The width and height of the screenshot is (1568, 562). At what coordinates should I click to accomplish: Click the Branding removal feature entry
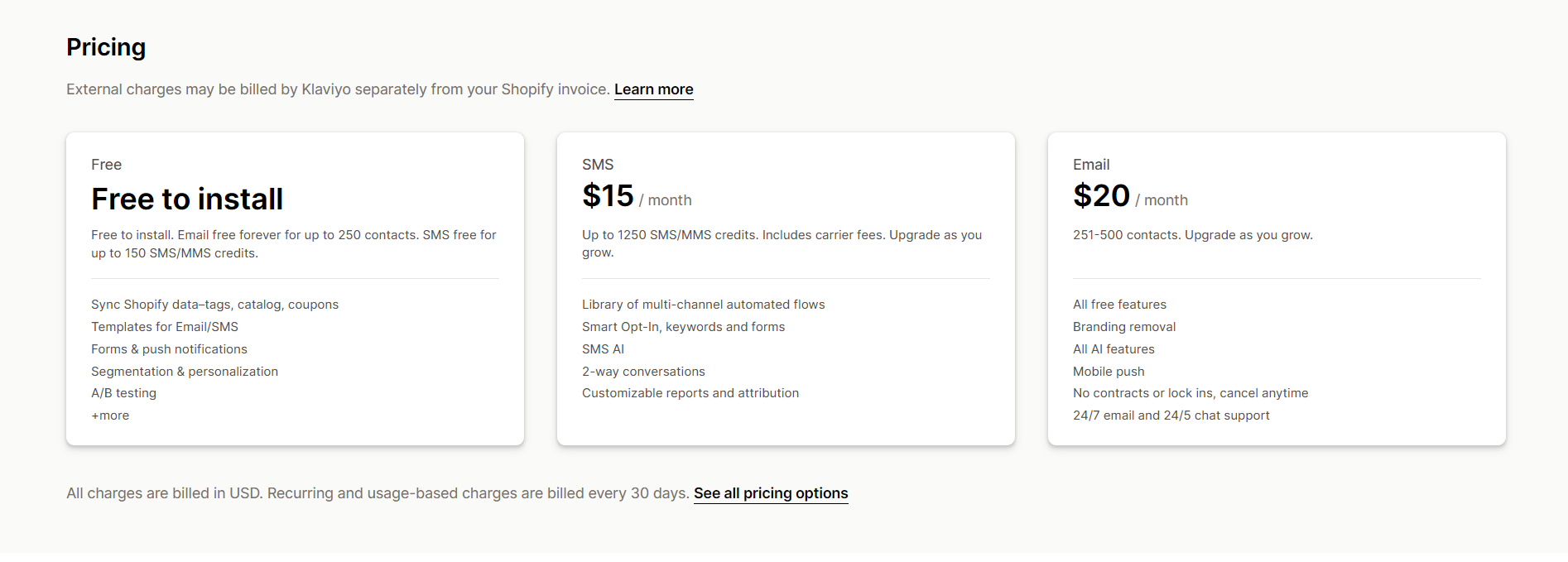pos(1124,326)
